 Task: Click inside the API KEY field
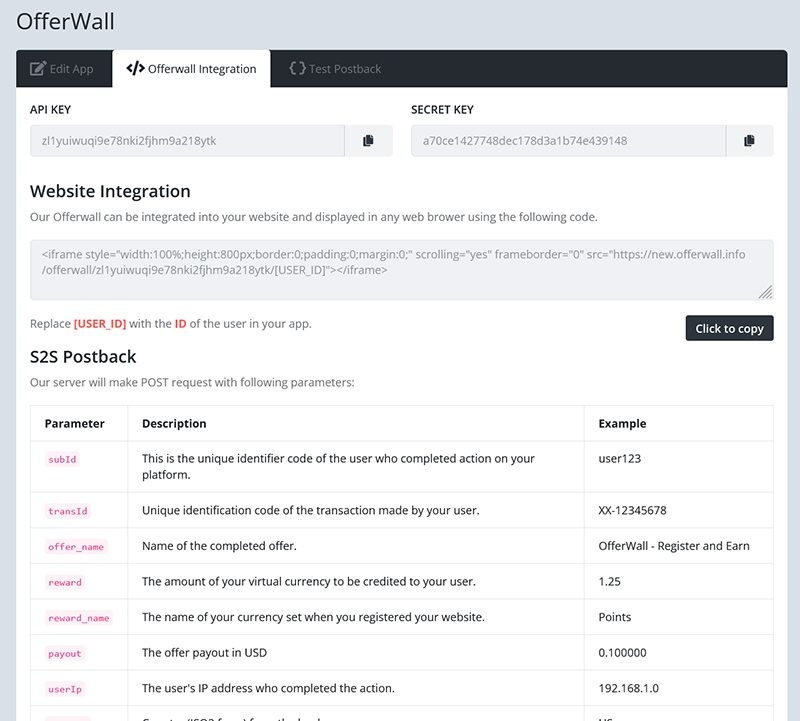tap(187, 141)
